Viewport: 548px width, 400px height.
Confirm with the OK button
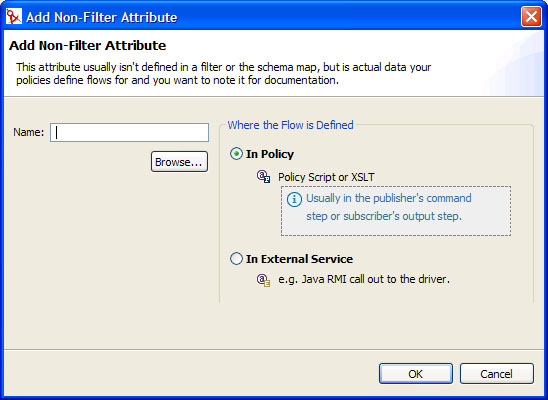416,373
